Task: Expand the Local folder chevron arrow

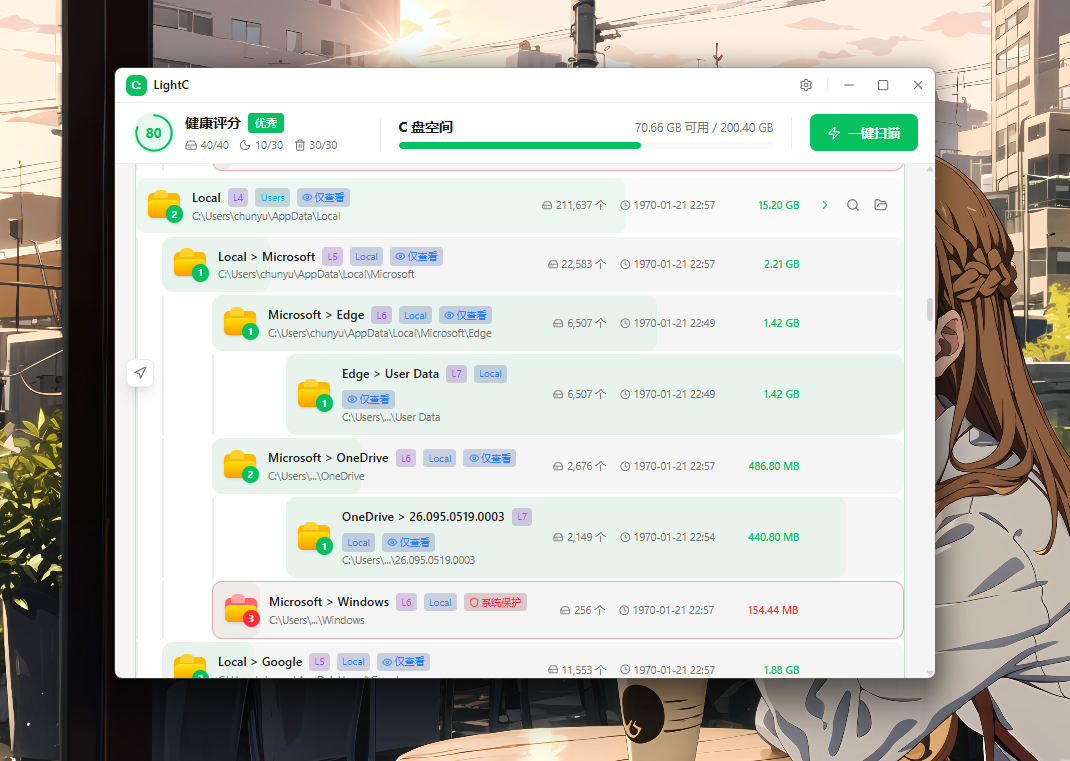Action: (x=824, y=205)
